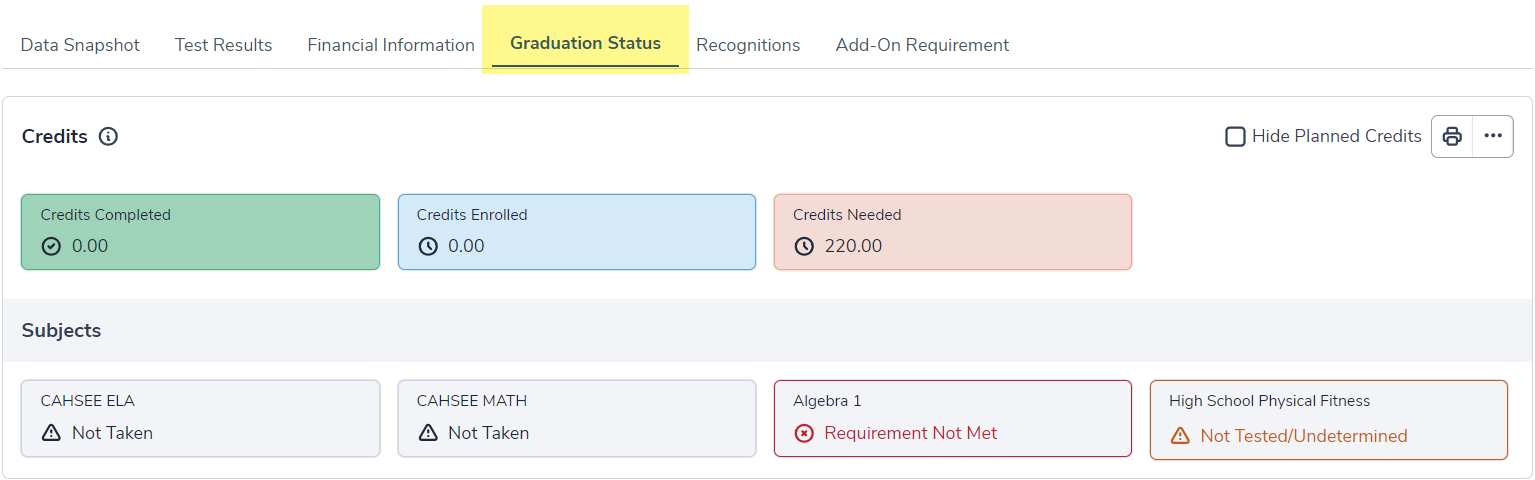Print the graduation status credits
Viewport: 1535px width, 480px height.
pos(1452,136)
